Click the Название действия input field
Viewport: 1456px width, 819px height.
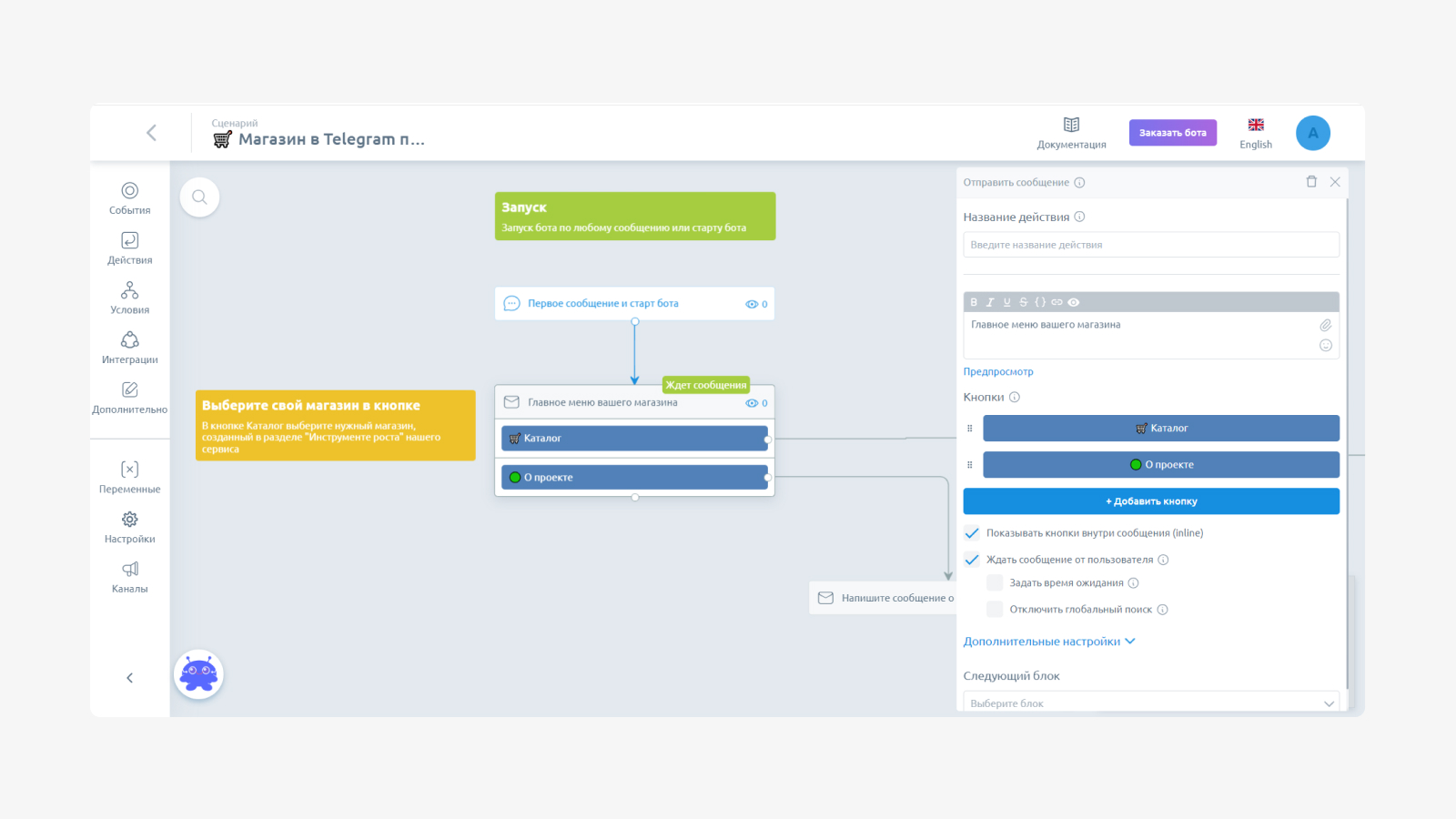[x=1151, y=245]
